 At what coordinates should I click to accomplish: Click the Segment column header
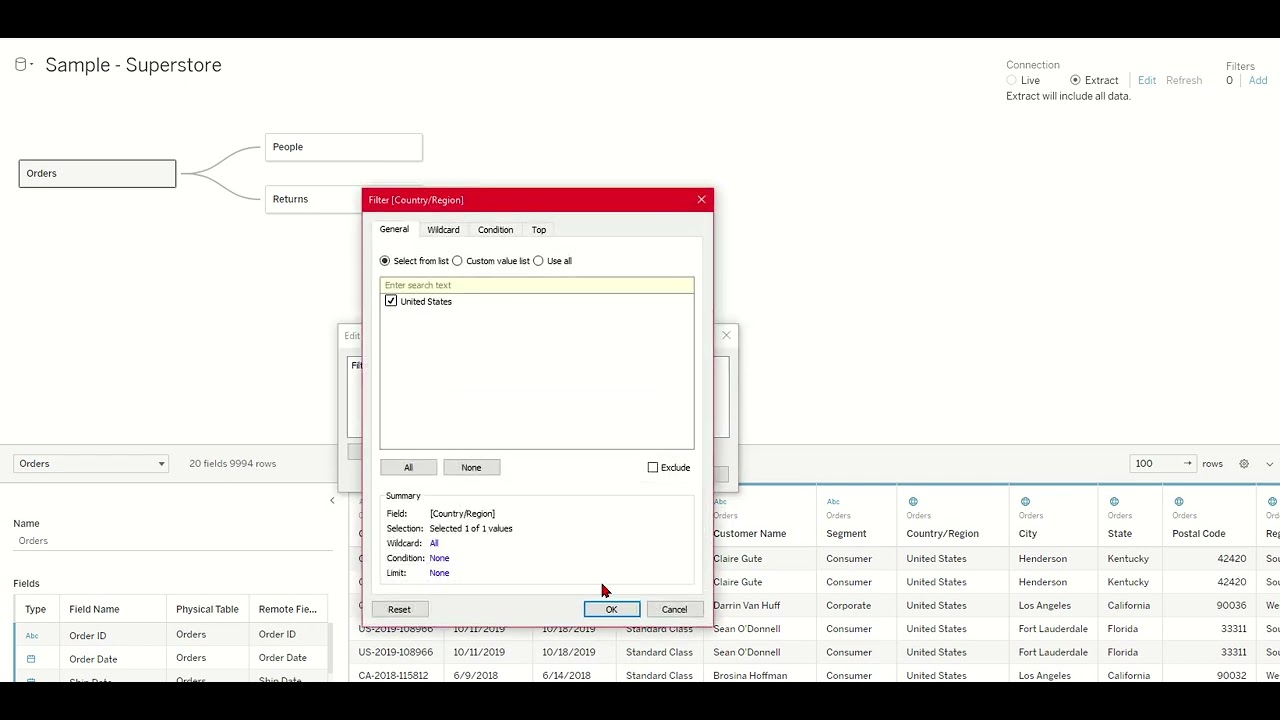pyautogui.click(x=846, y=534)
